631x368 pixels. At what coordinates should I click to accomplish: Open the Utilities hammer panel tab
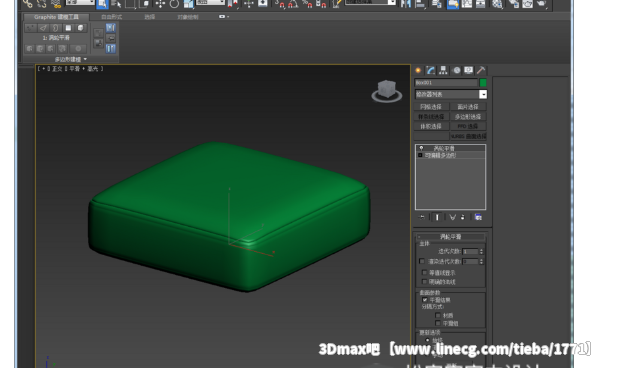pyautogui.click(x=481, y=70)
